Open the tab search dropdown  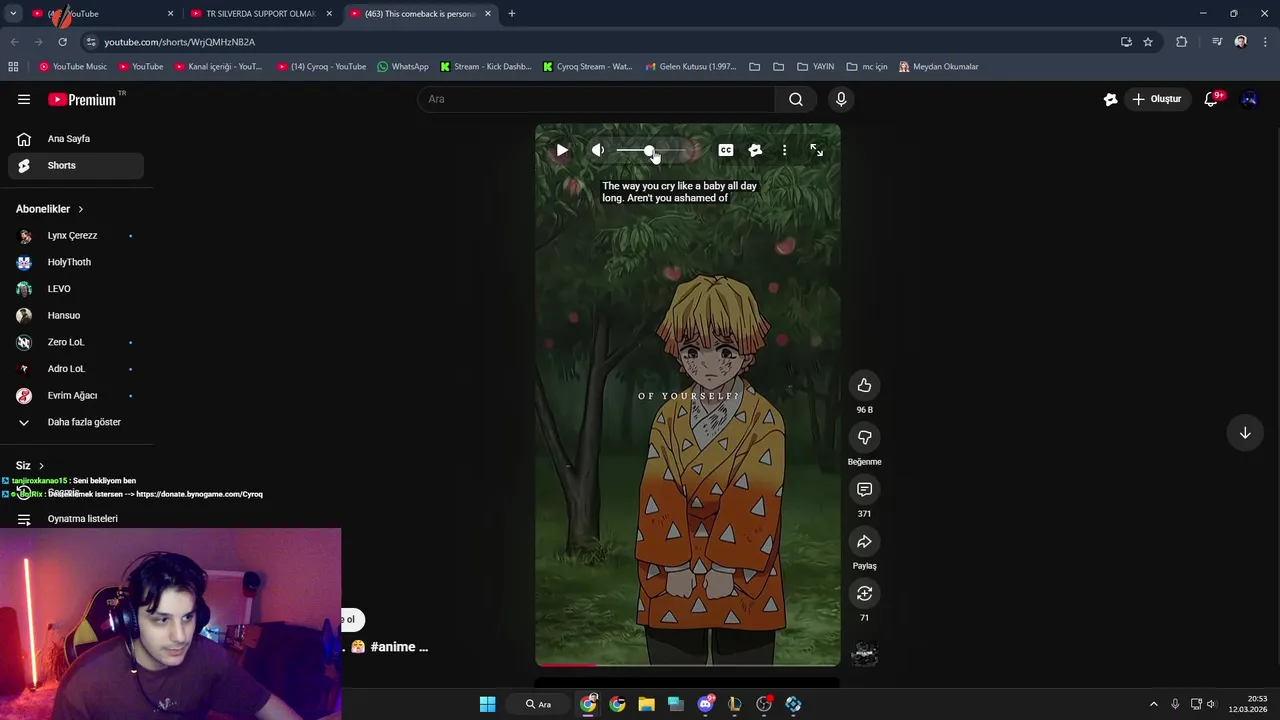point(13,14)
